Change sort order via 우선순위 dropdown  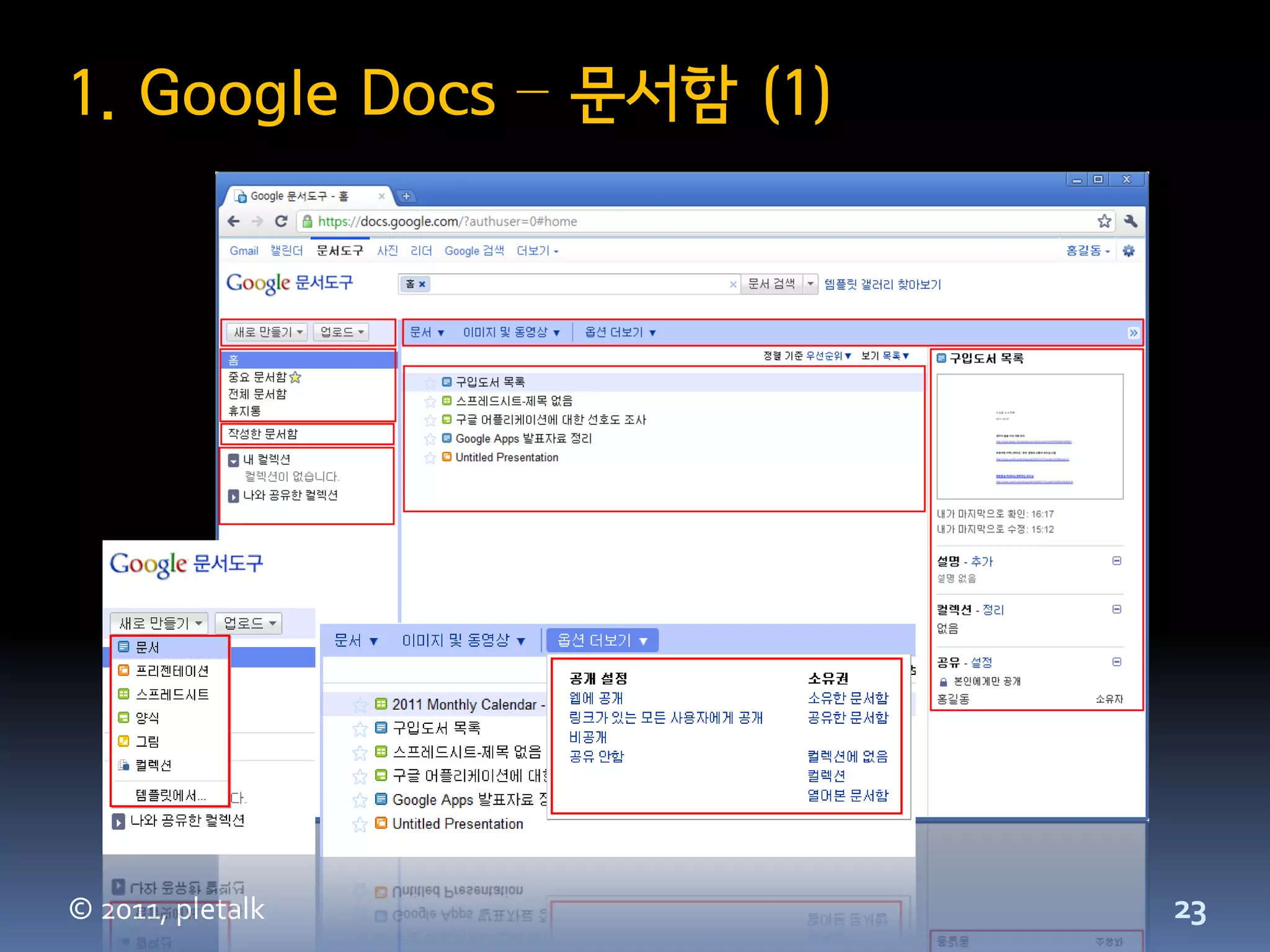(x=828, y=356)
